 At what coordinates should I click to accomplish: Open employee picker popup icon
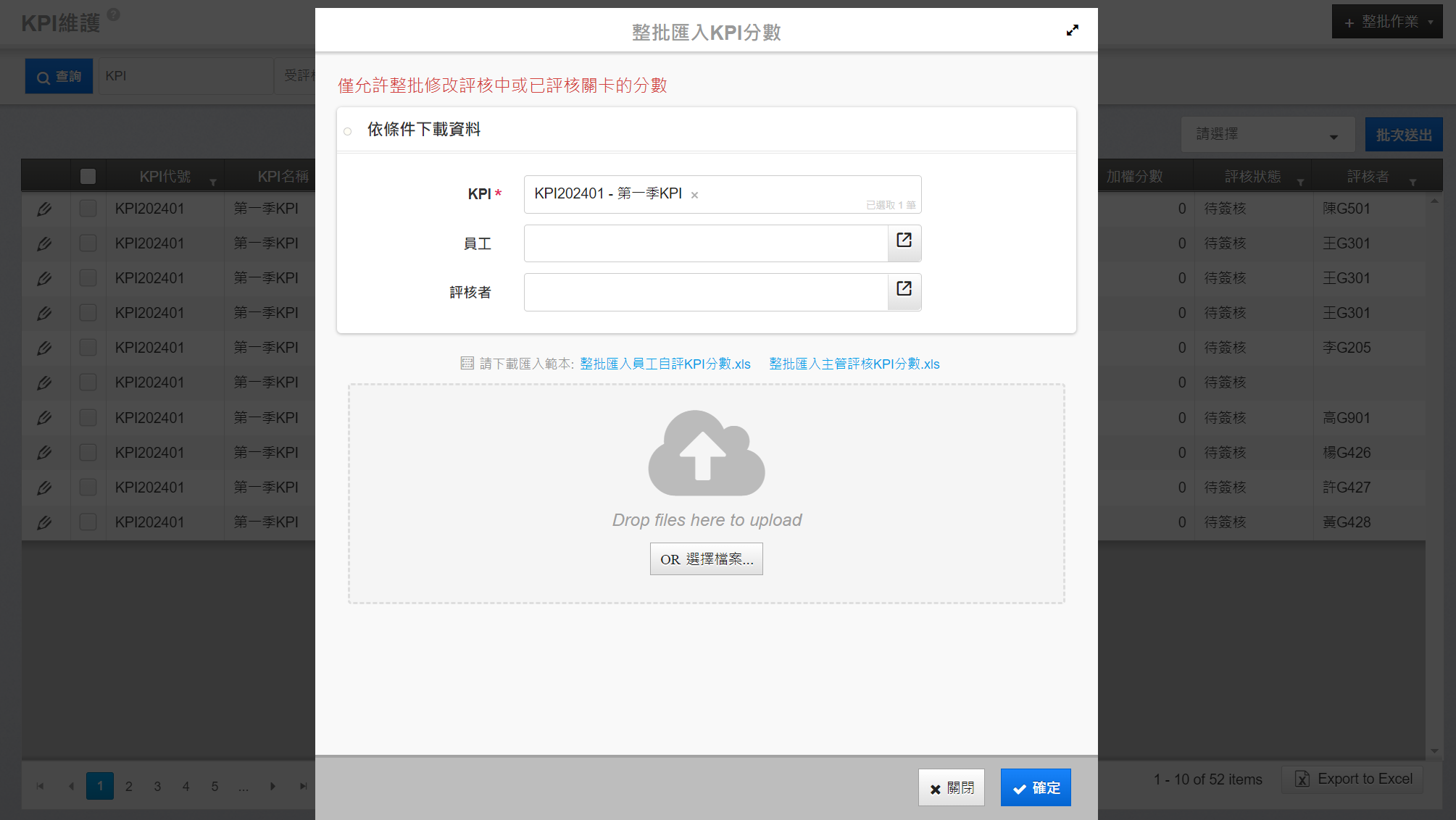[x=904, y=242]
